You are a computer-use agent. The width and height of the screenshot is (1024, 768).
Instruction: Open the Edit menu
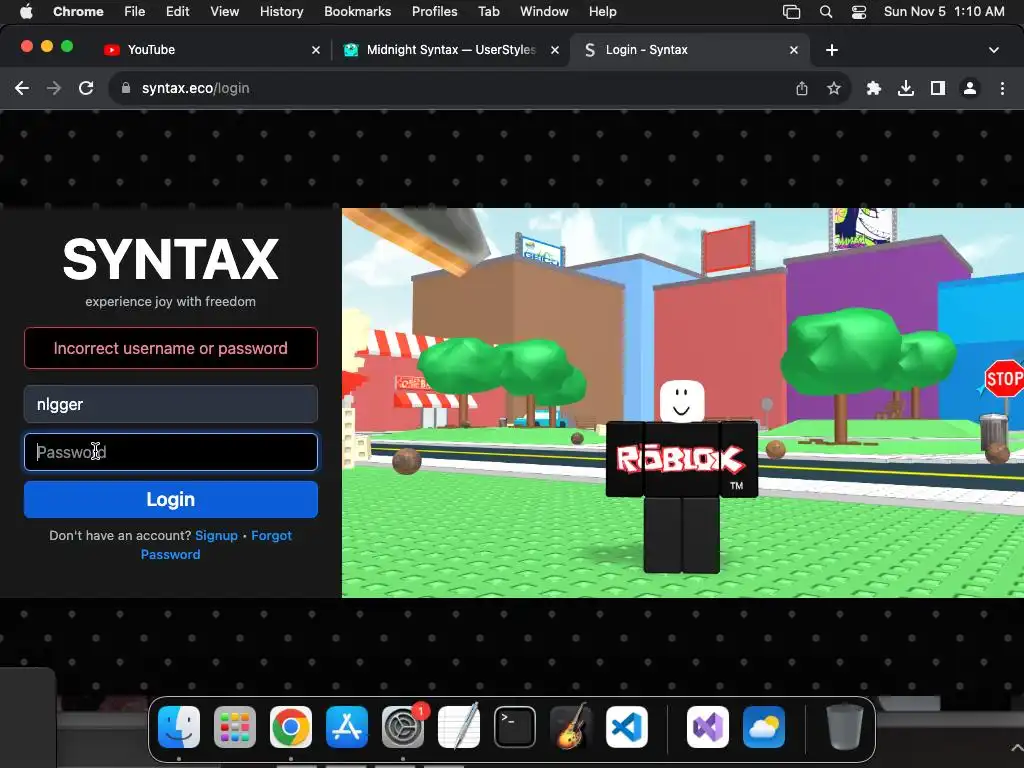point(177,11)
